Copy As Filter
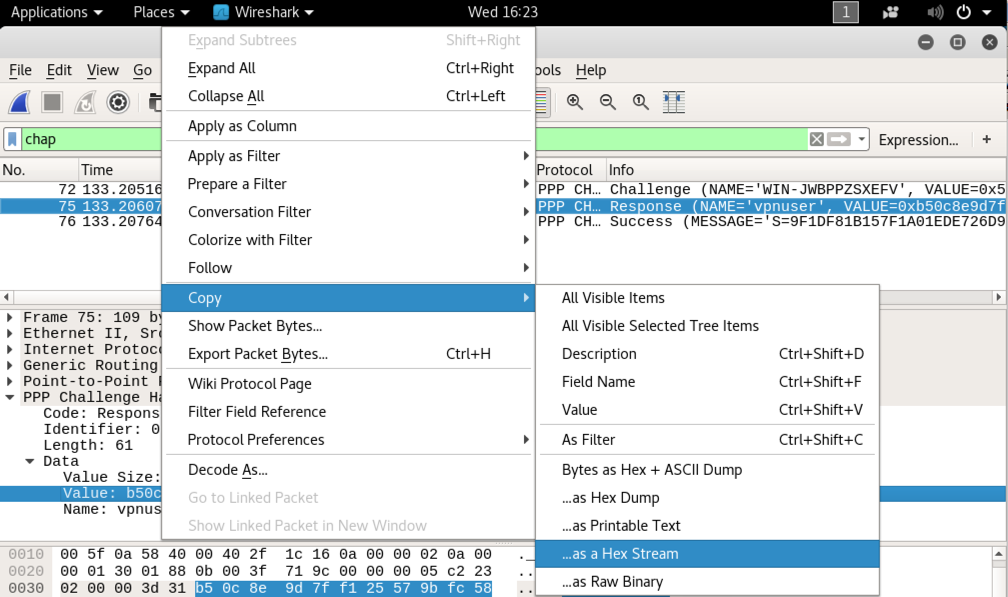1008x597 pixels. pos(707,440)
